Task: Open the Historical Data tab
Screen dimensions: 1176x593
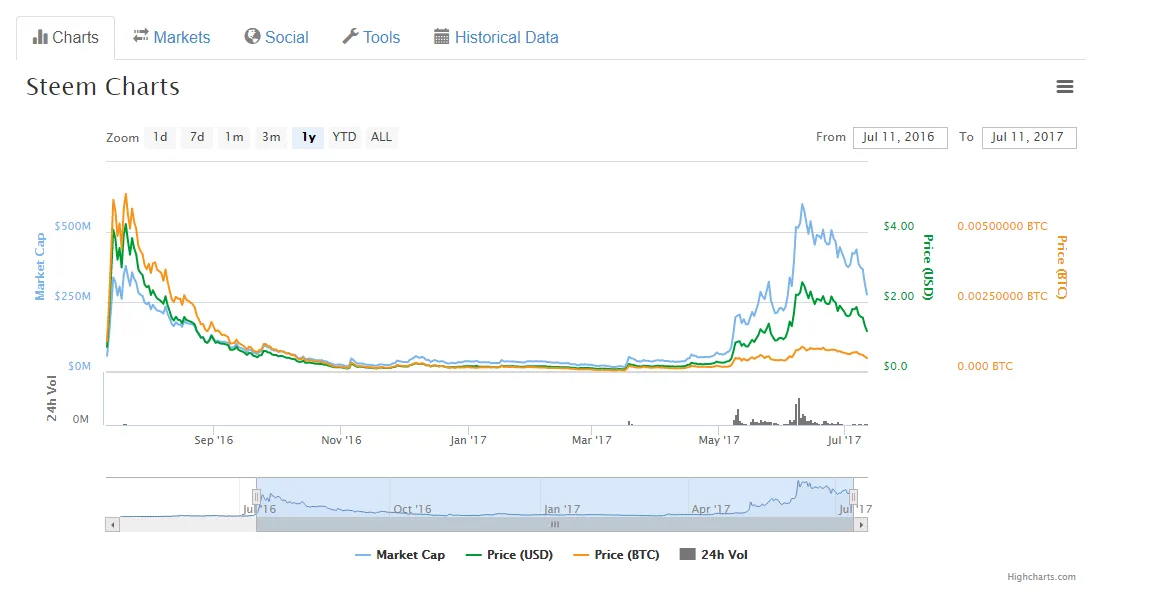Action: [496, 37]
